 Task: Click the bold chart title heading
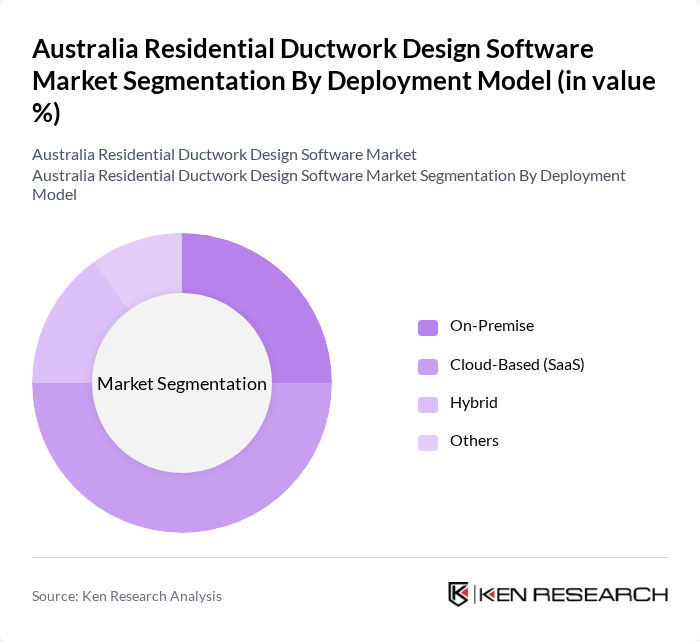point(344,81)
